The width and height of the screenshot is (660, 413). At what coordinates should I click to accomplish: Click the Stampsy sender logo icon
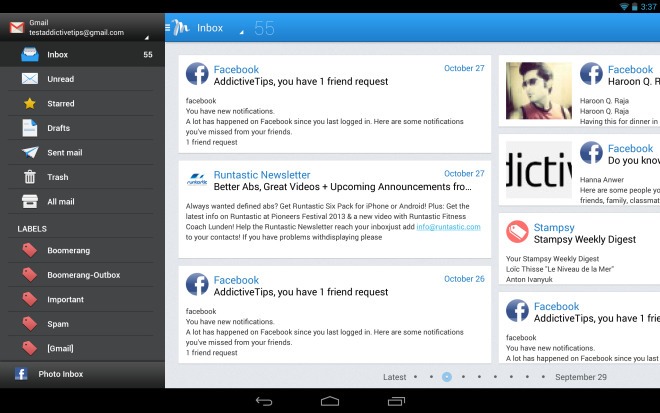pos(517,232)
